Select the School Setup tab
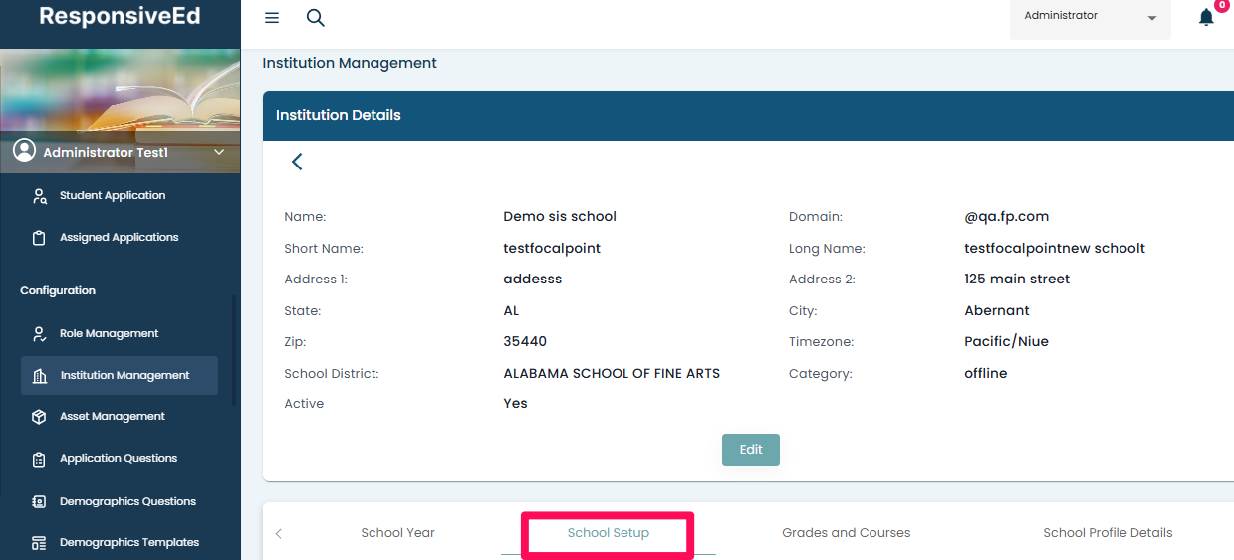Screen dimensions: 1234x560 pos(608,533)
